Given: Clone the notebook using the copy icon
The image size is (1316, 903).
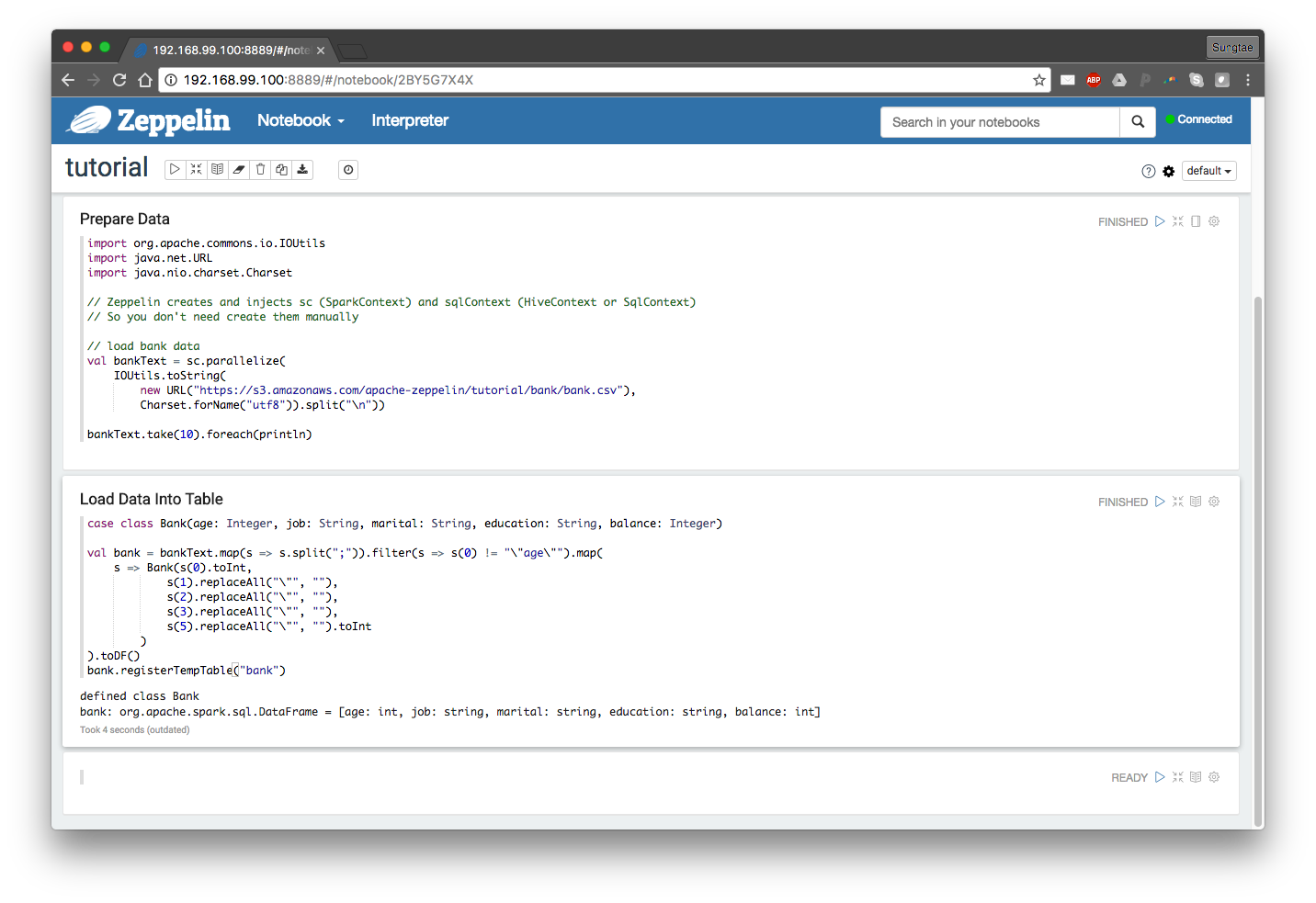Looking at the screenshot, I should pos(281,170).
